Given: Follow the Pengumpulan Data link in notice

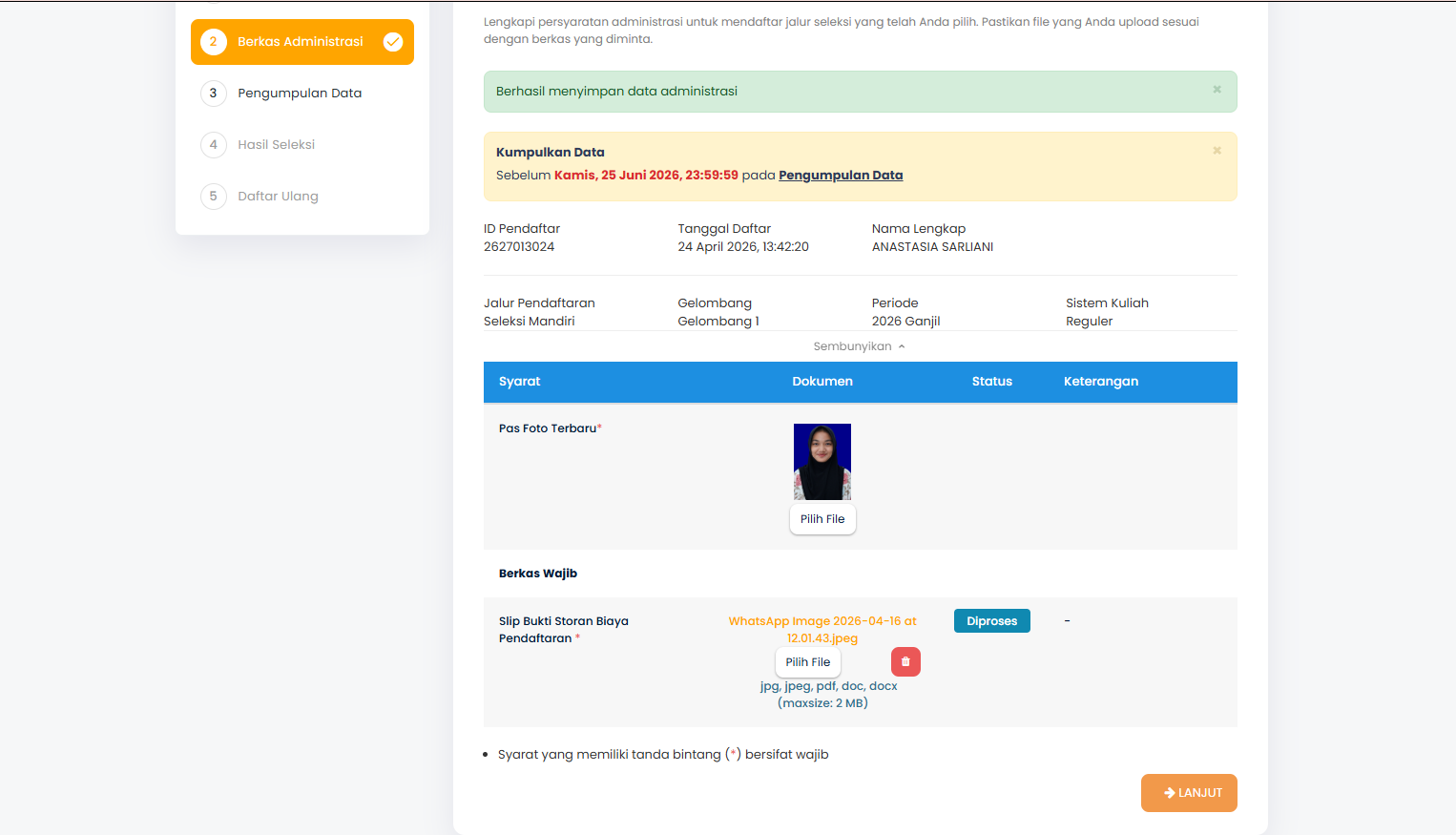Looking at the screenshot, I should point(841,176).
